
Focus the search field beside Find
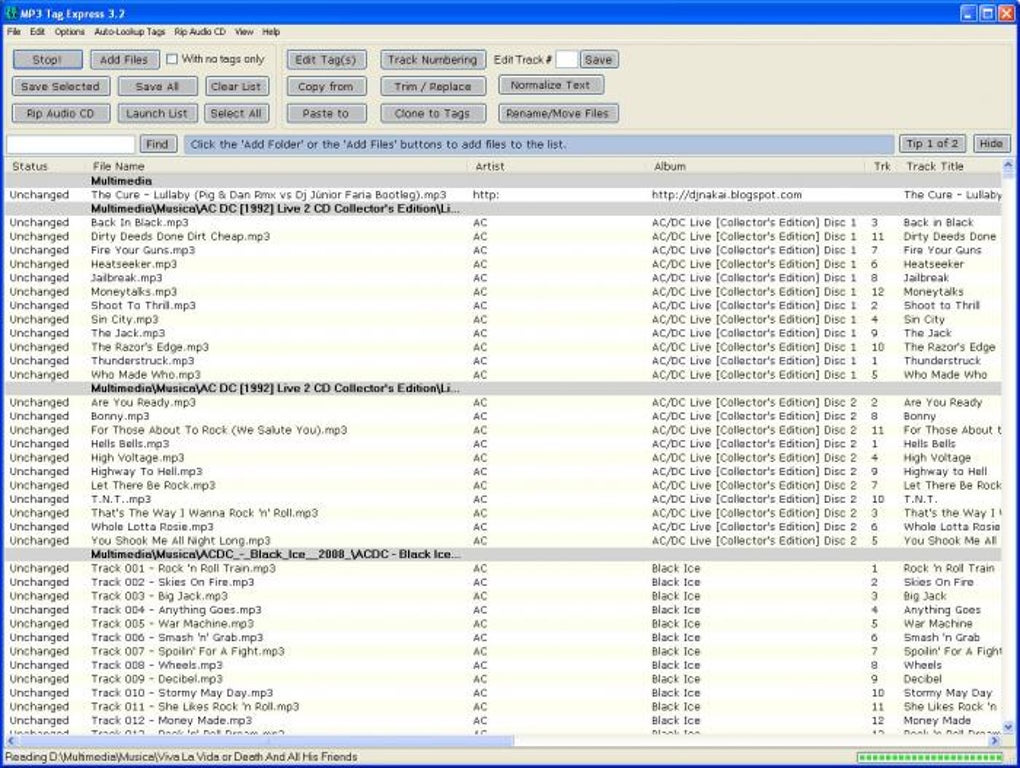[70, 144]
